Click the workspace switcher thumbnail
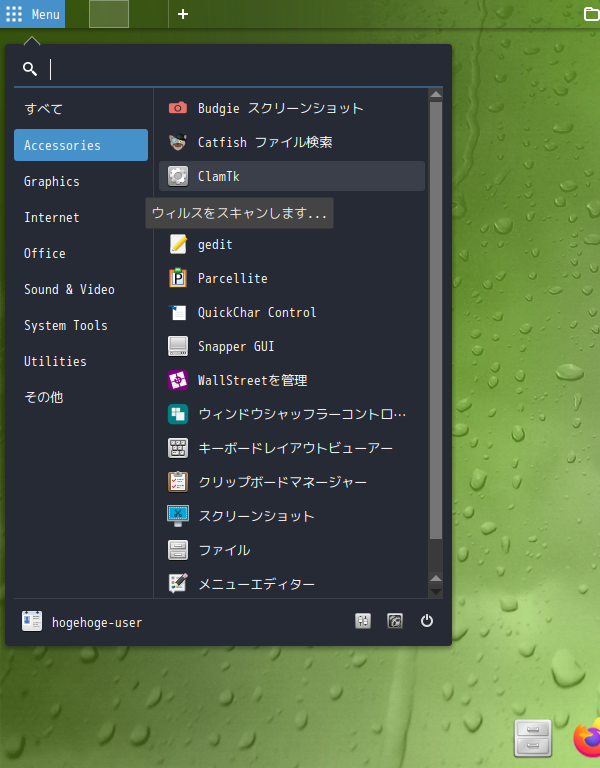 [109, 14]
